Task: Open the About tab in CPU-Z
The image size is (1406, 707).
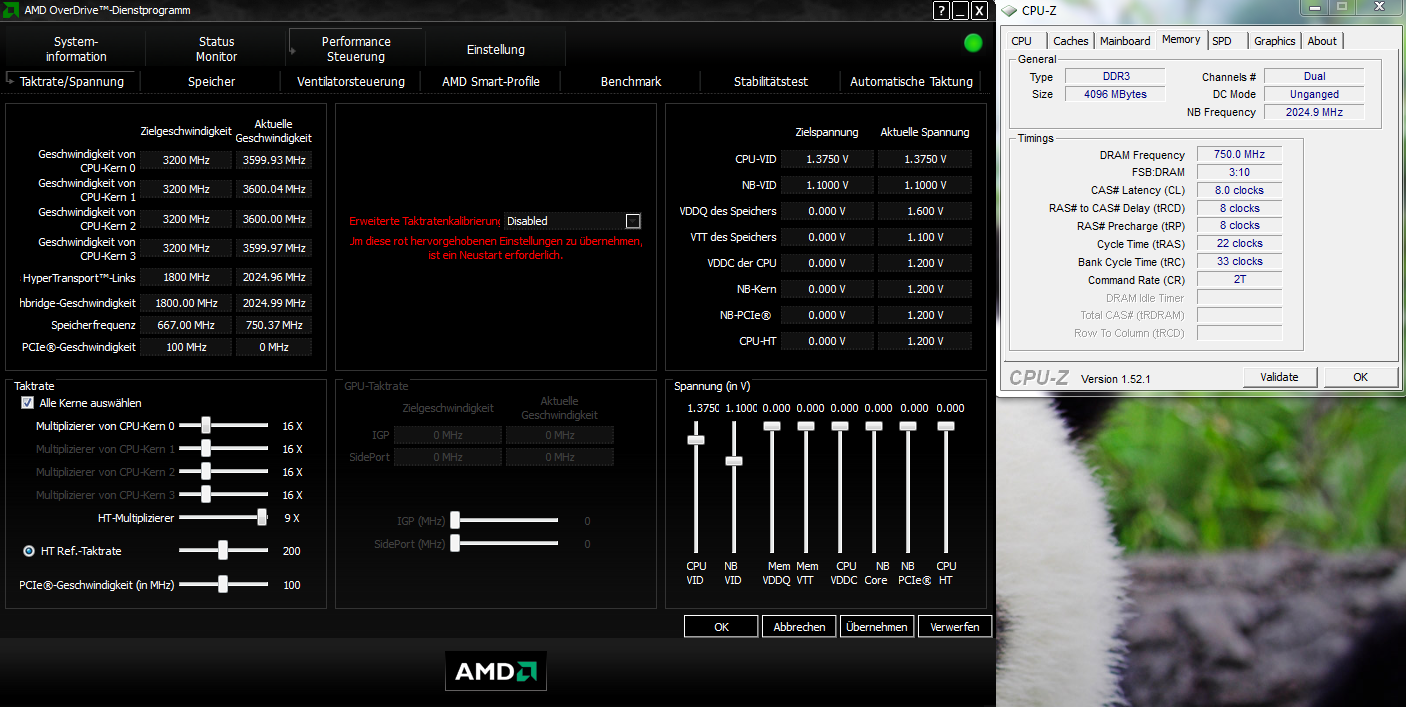Action: (1322, 41)
